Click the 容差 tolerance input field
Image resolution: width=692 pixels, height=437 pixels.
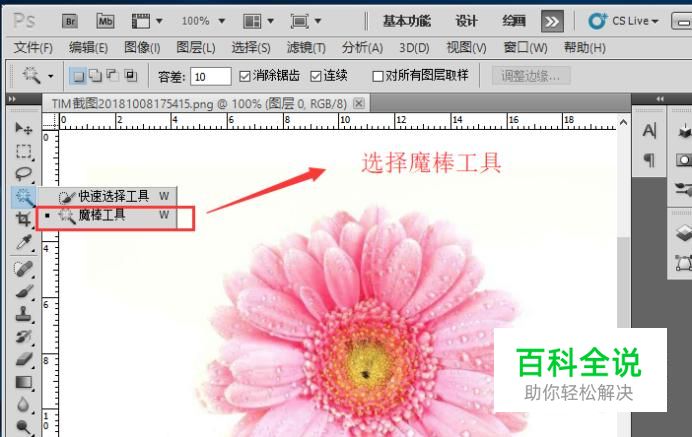(x=211, y=76)
